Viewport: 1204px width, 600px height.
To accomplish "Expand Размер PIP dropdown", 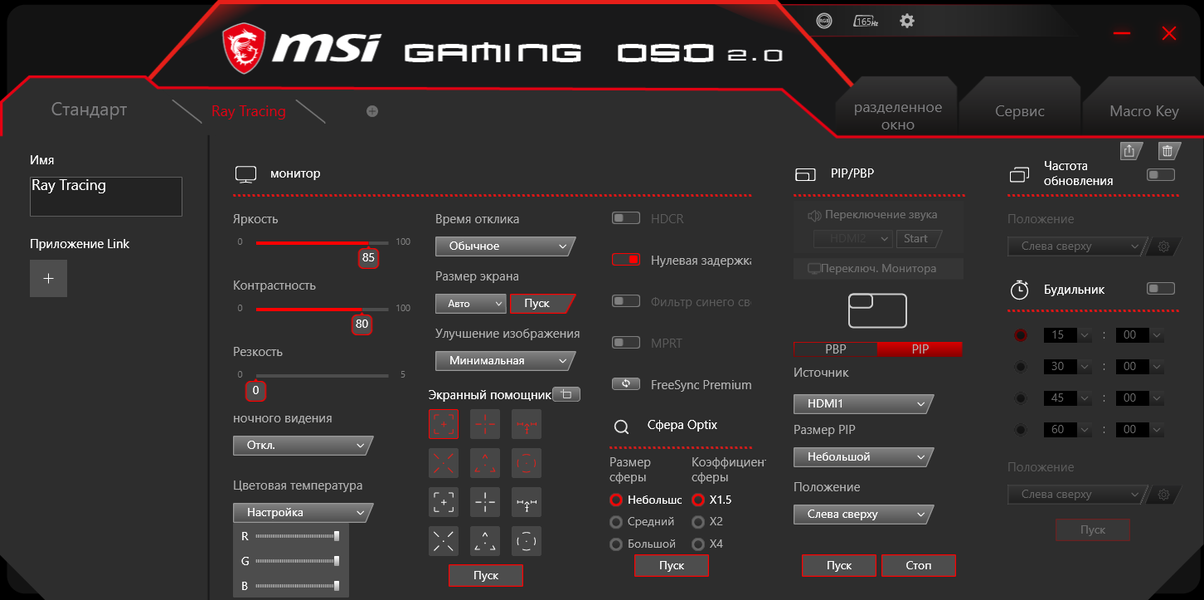I will (863, 457).
